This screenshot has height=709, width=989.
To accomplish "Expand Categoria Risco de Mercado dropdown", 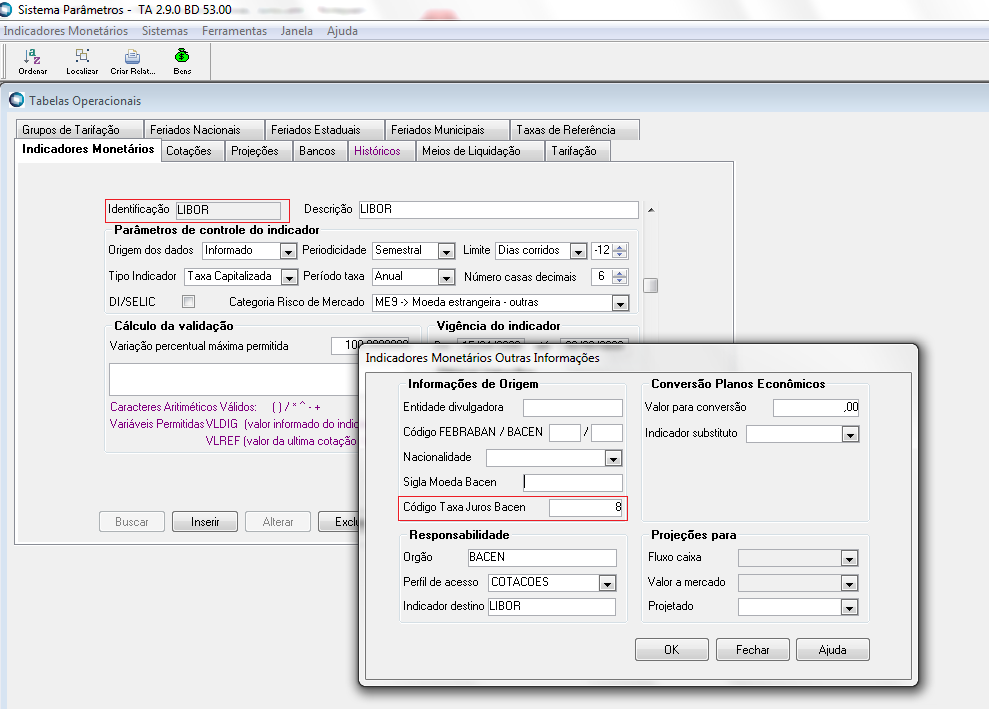I will [621, 303].
